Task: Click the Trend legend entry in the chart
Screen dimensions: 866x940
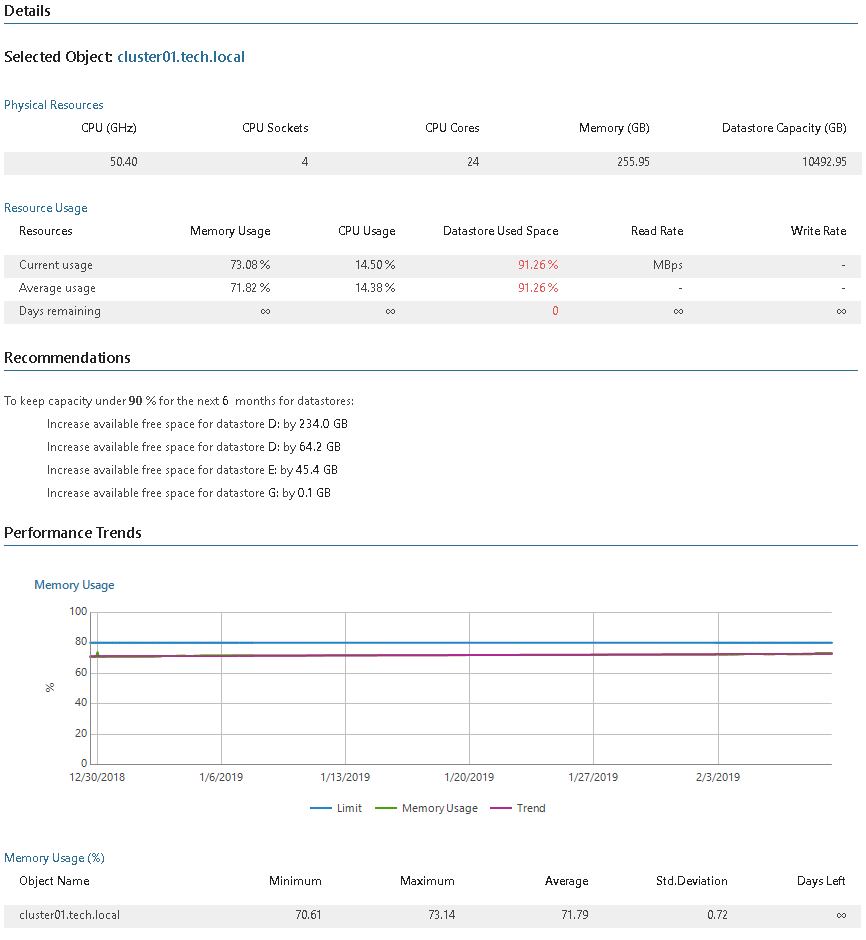Action: [518, 808]
